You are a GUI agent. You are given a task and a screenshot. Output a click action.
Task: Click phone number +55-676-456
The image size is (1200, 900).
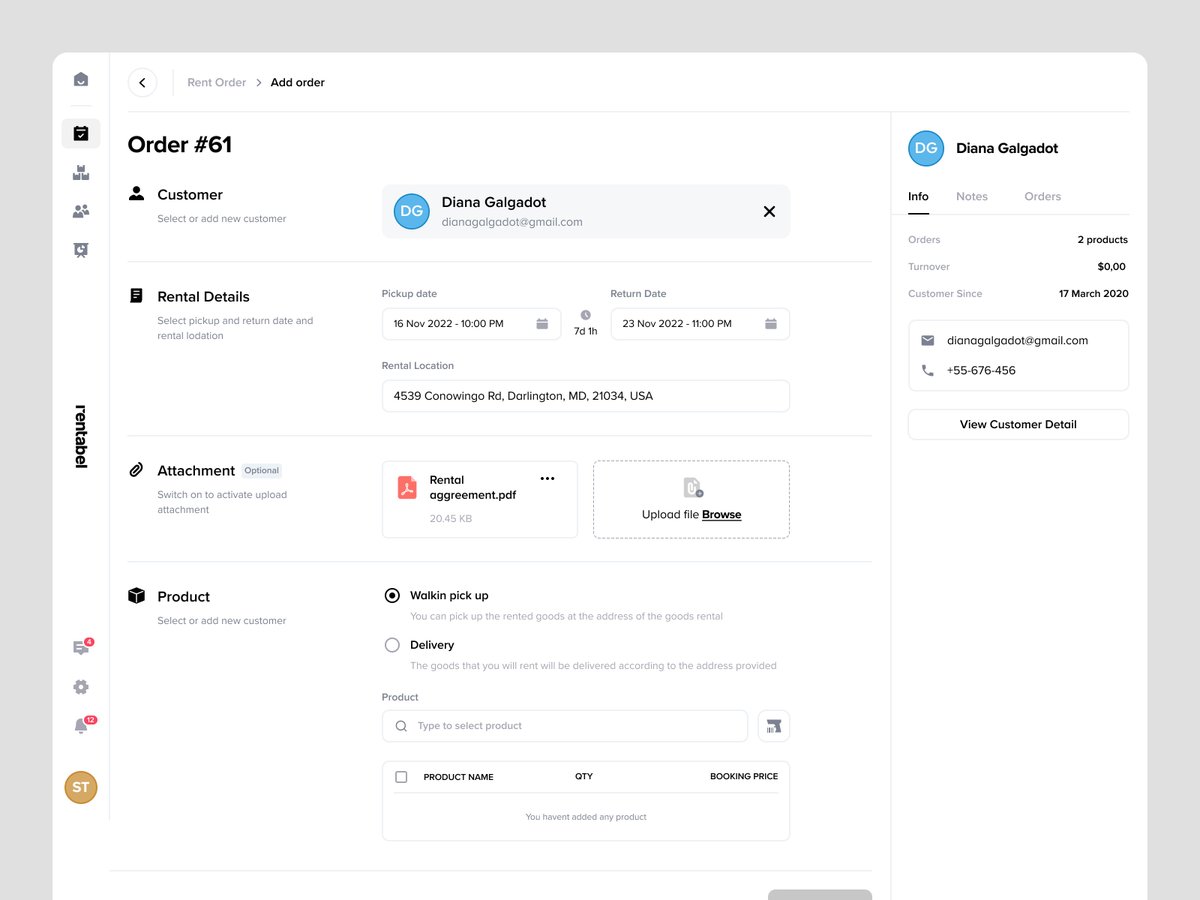coord(981,370)
